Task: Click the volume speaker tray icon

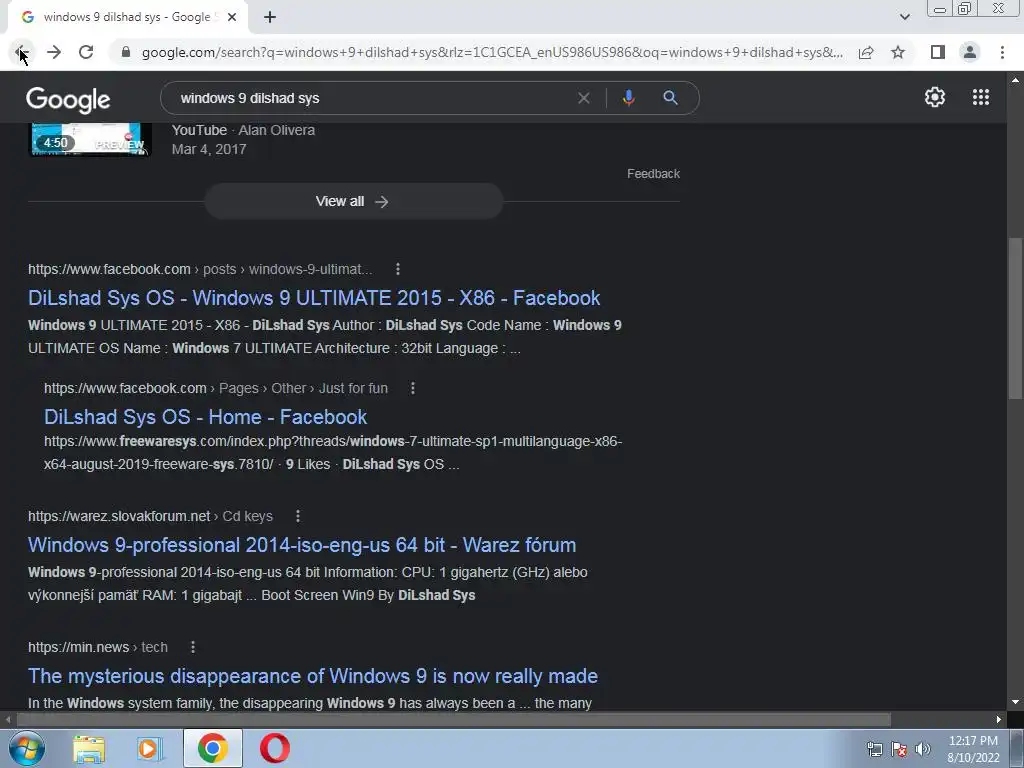Action: point(923,749)
